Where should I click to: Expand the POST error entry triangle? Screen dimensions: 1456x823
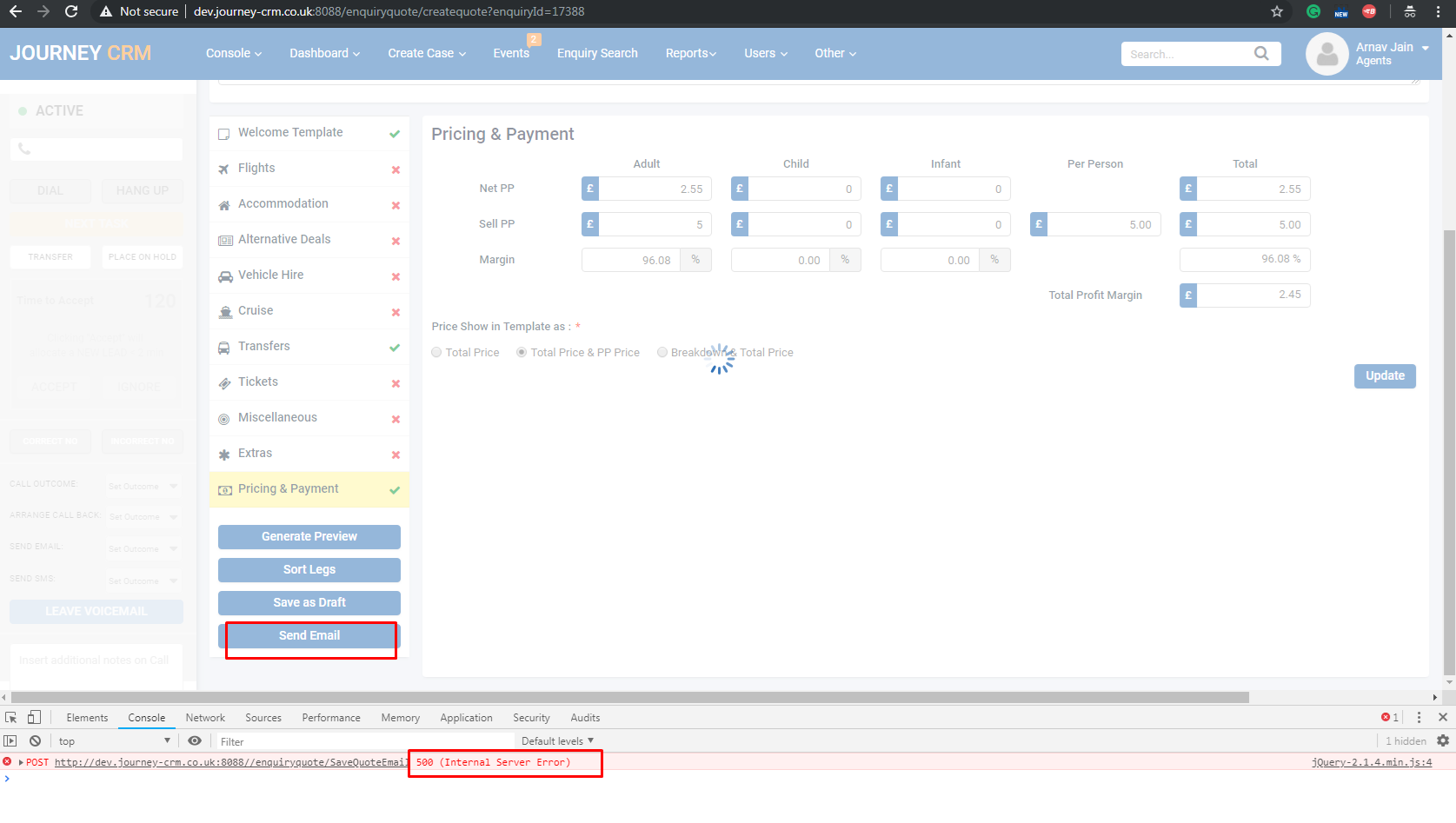click(x=21, y=763)
